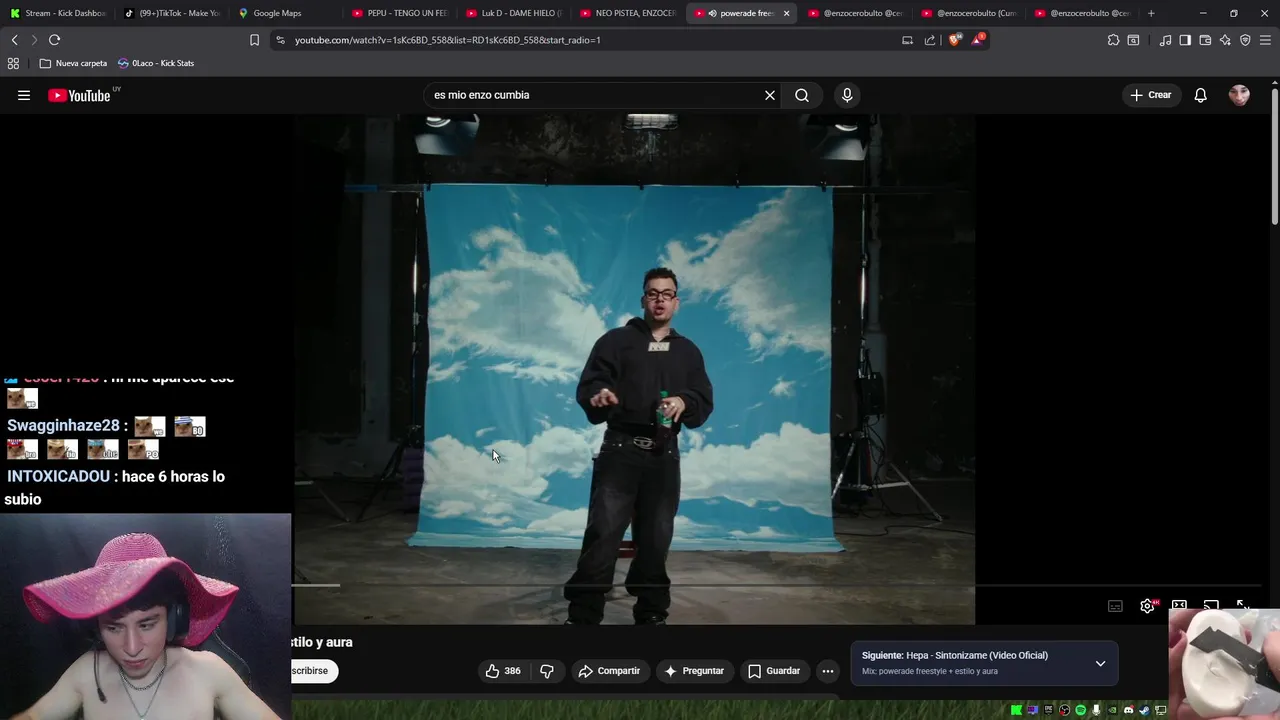Select the 'Hepa - Sintonizame (Video Oficial)' title
The width and height of the screenshot is (1280, 720).
[x=977, y=655]
